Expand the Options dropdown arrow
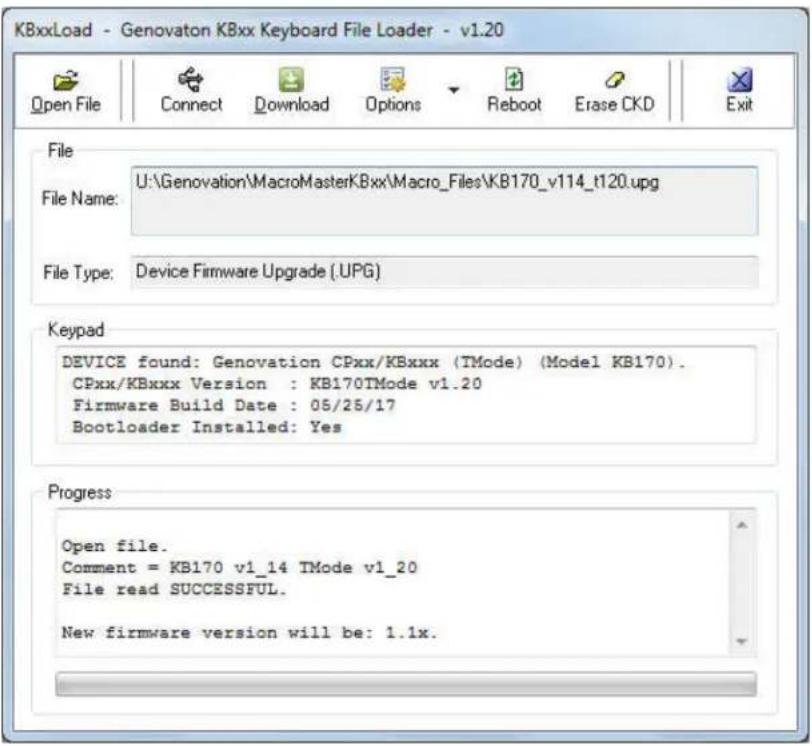 454,90
